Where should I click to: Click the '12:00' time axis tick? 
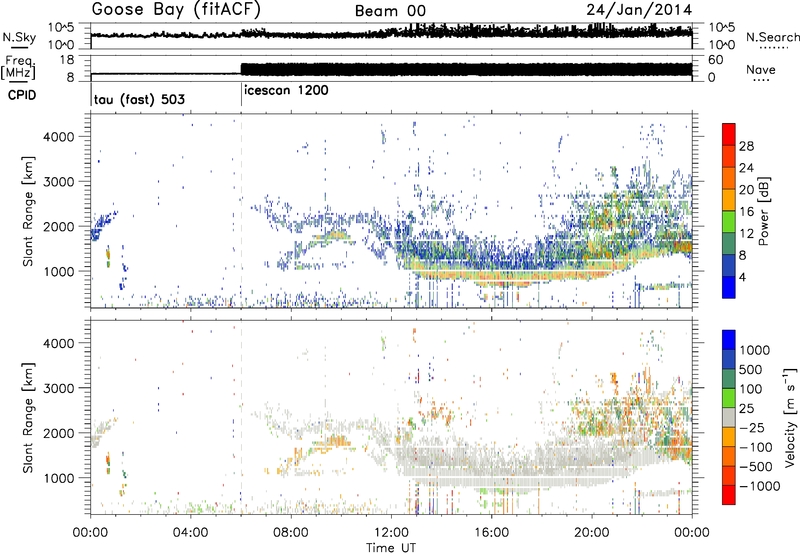point(391,533)
